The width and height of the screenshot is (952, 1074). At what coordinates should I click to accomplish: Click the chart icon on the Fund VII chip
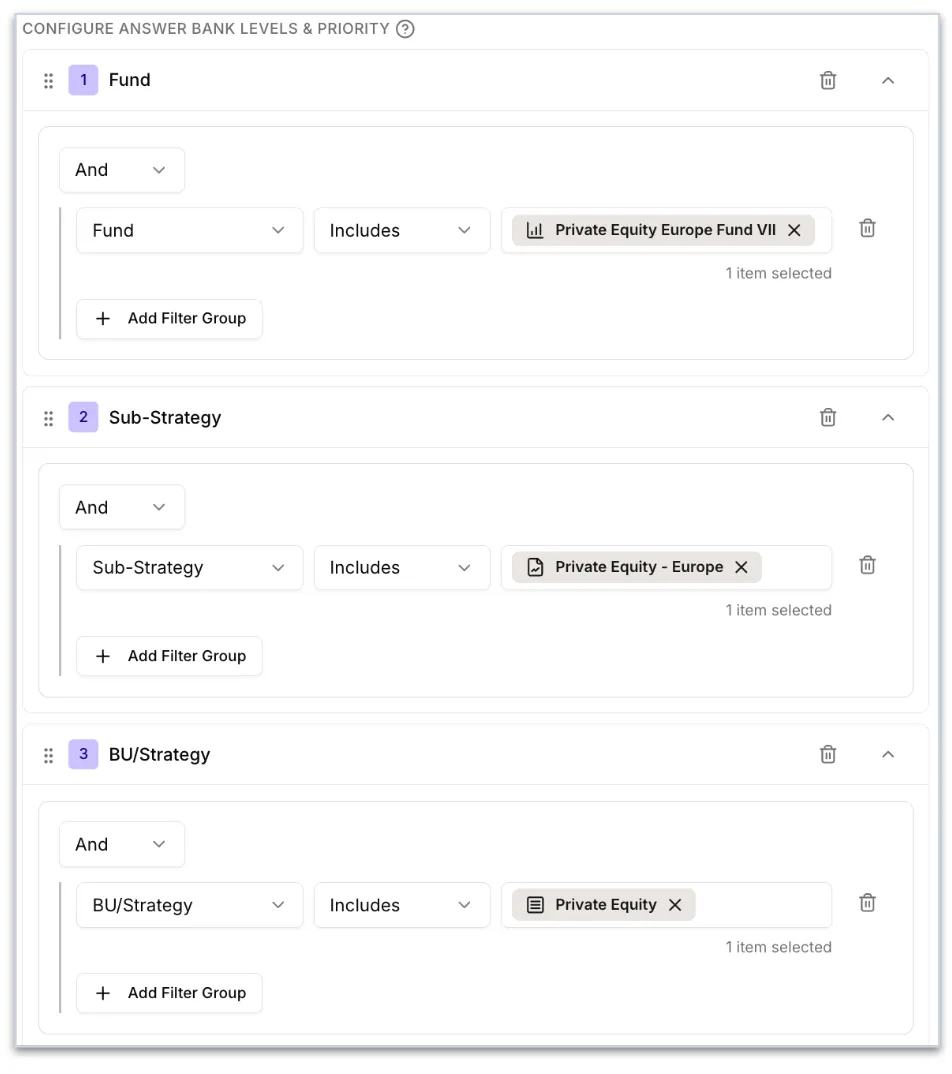tap(535, 230)
